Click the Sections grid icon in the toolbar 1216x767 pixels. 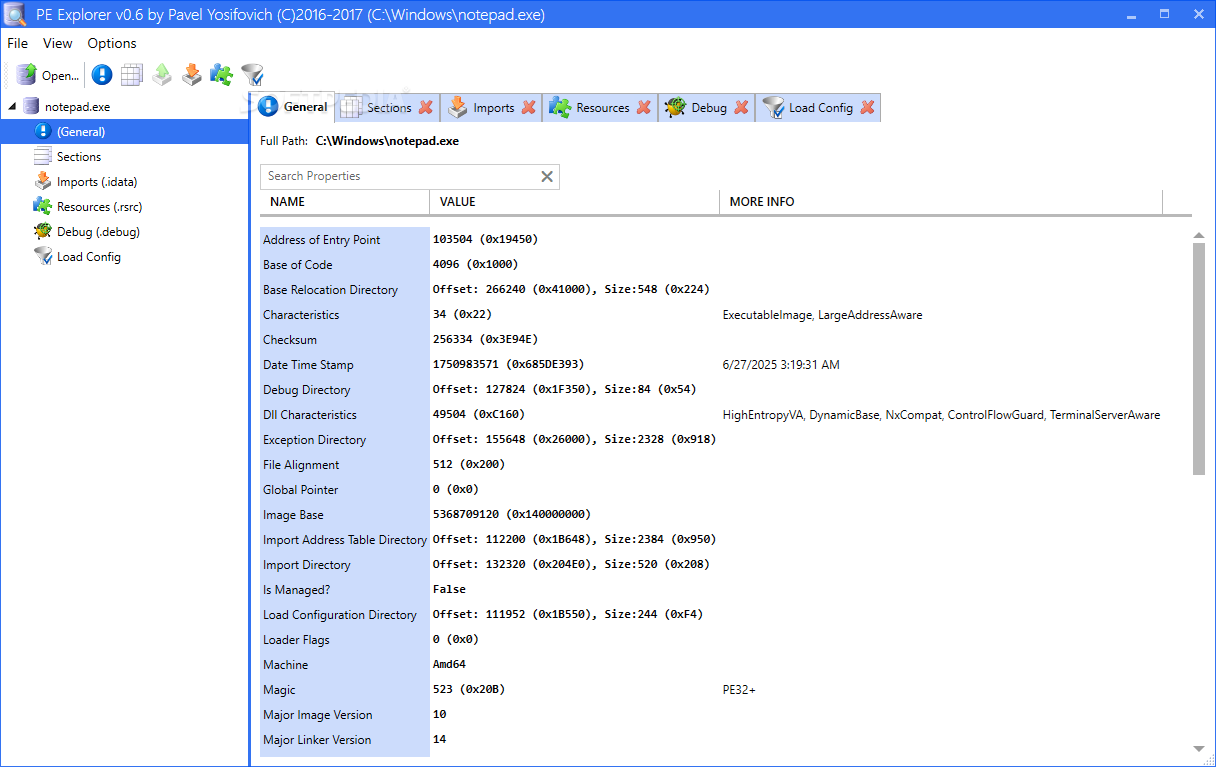click(x=131, y=75)
